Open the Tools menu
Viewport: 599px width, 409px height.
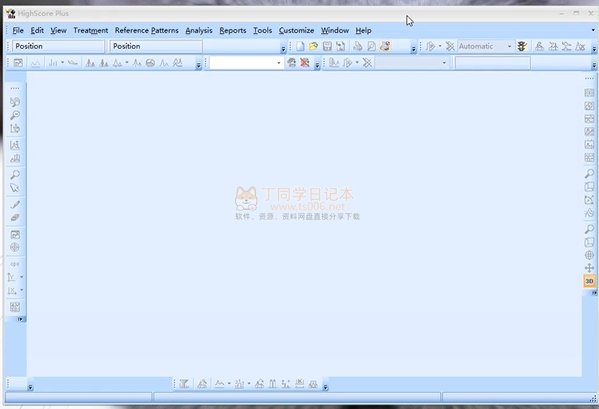click(262, 30)
